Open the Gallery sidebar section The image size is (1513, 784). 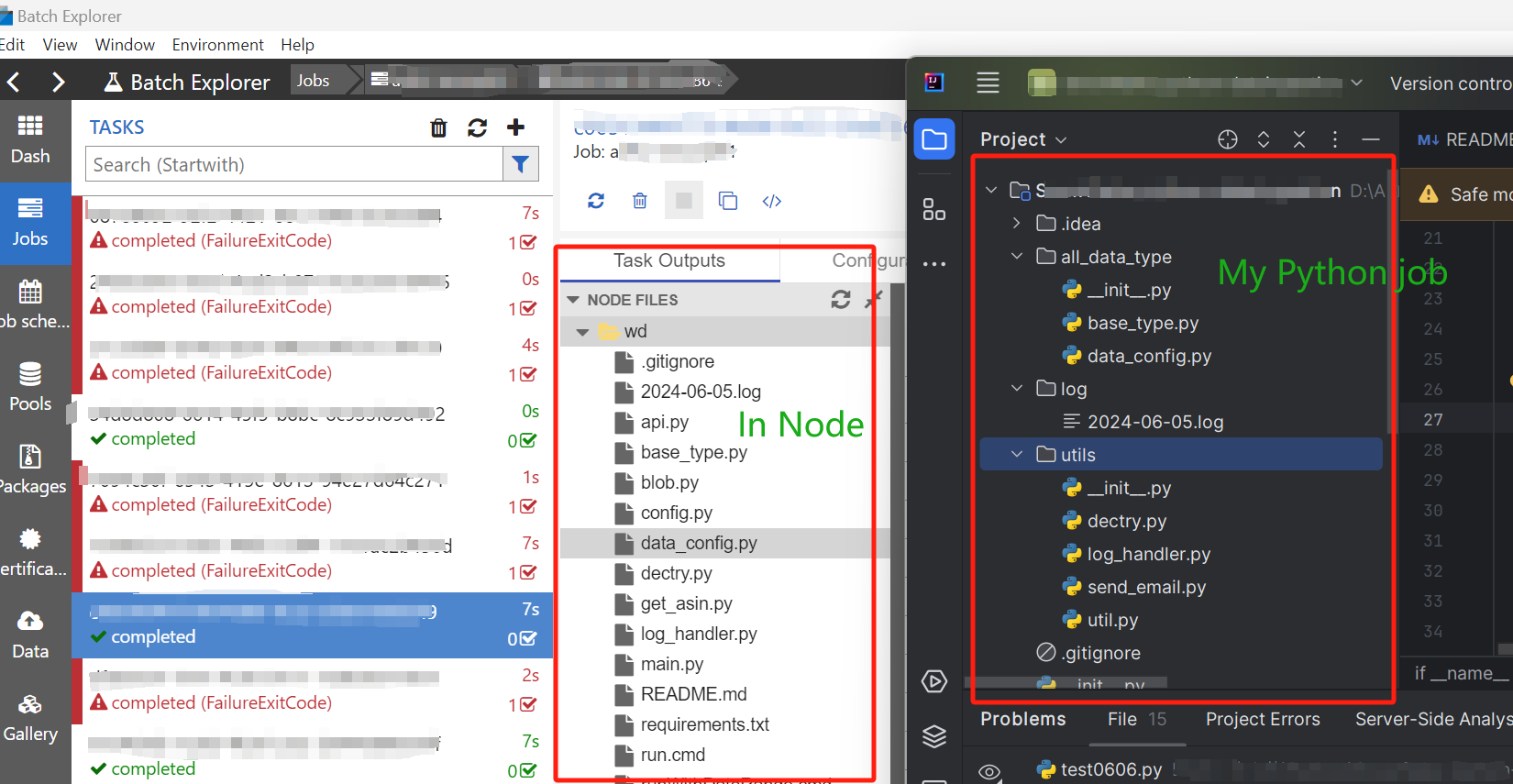(30, 717)
